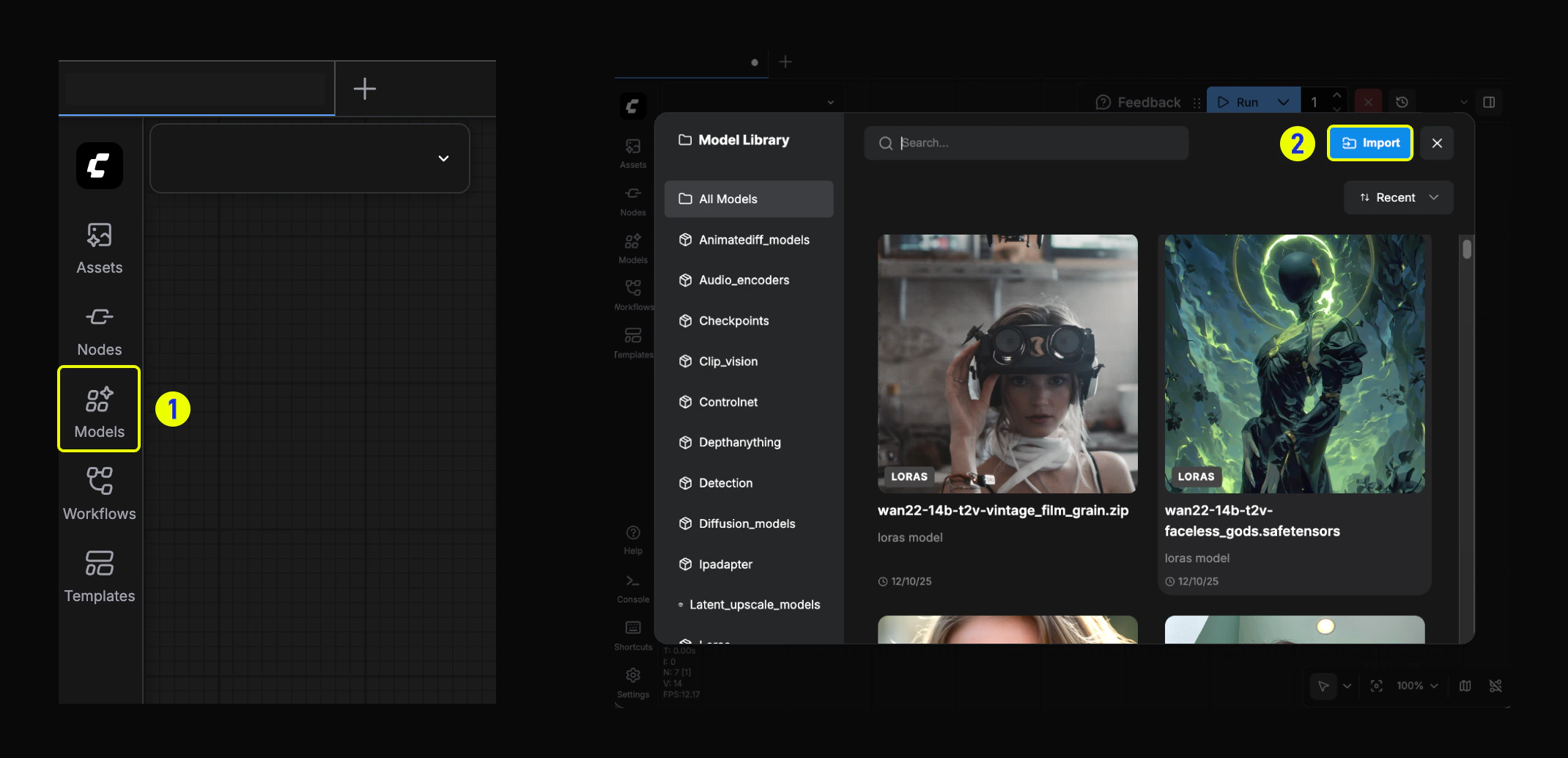Click the model list vertical scrollbar

point(1466,250)
